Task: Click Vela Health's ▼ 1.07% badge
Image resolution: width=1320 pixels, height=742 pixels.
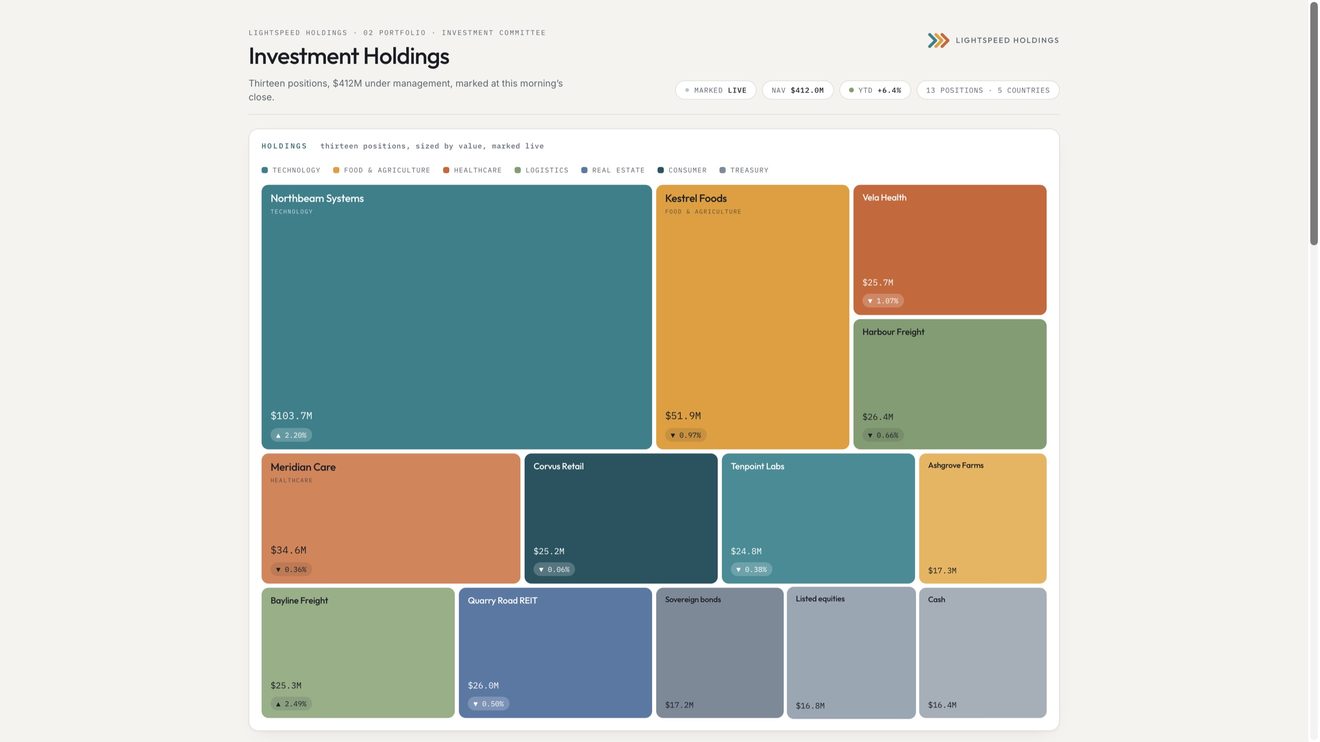Action: tap(883, 301)
